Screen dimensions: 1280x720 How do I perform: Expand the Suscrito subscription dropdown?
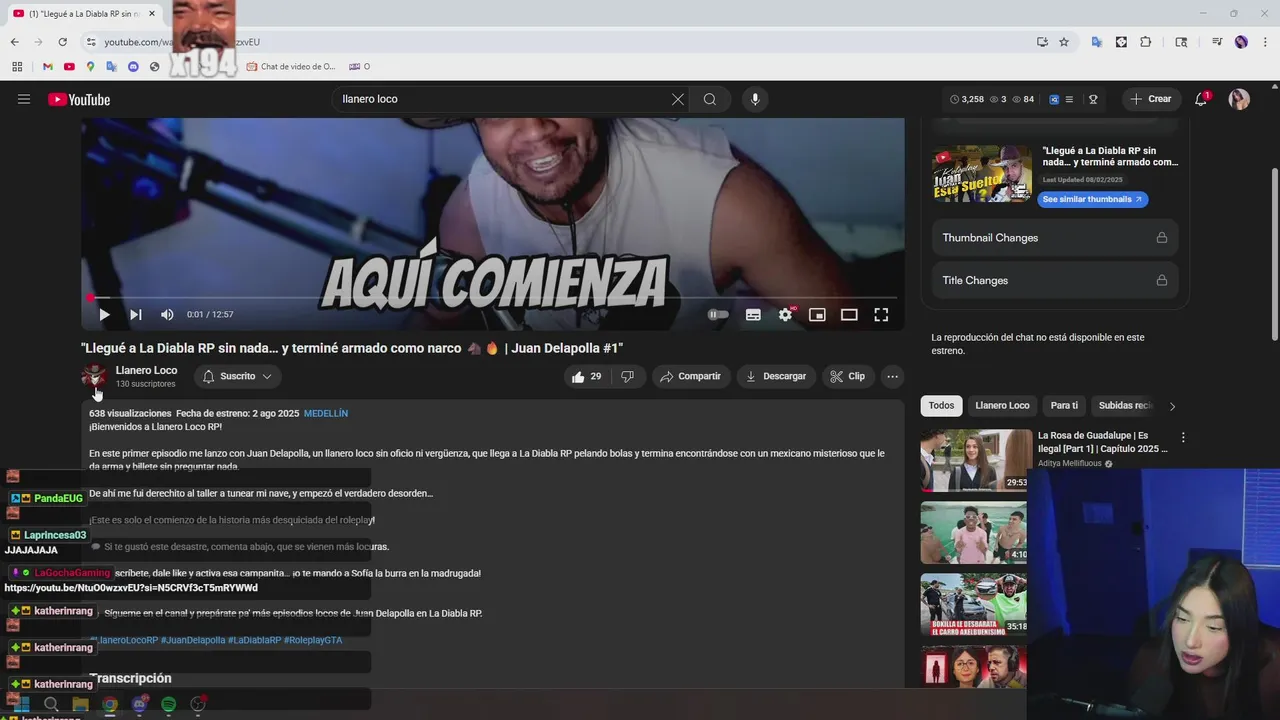tap(237, 376)
